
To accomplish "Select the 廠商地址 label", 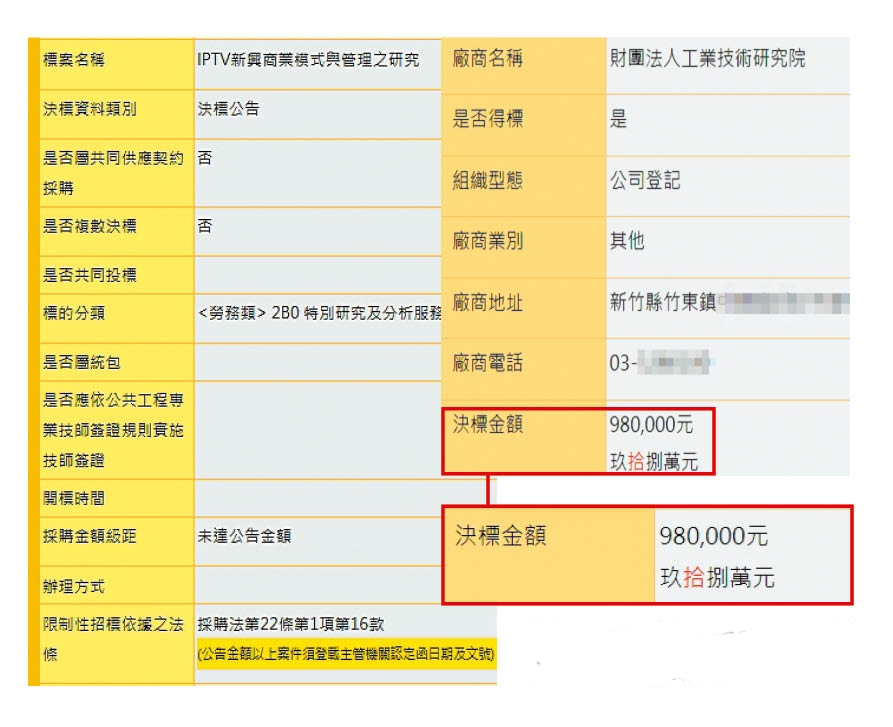I will tap(488, 302).
